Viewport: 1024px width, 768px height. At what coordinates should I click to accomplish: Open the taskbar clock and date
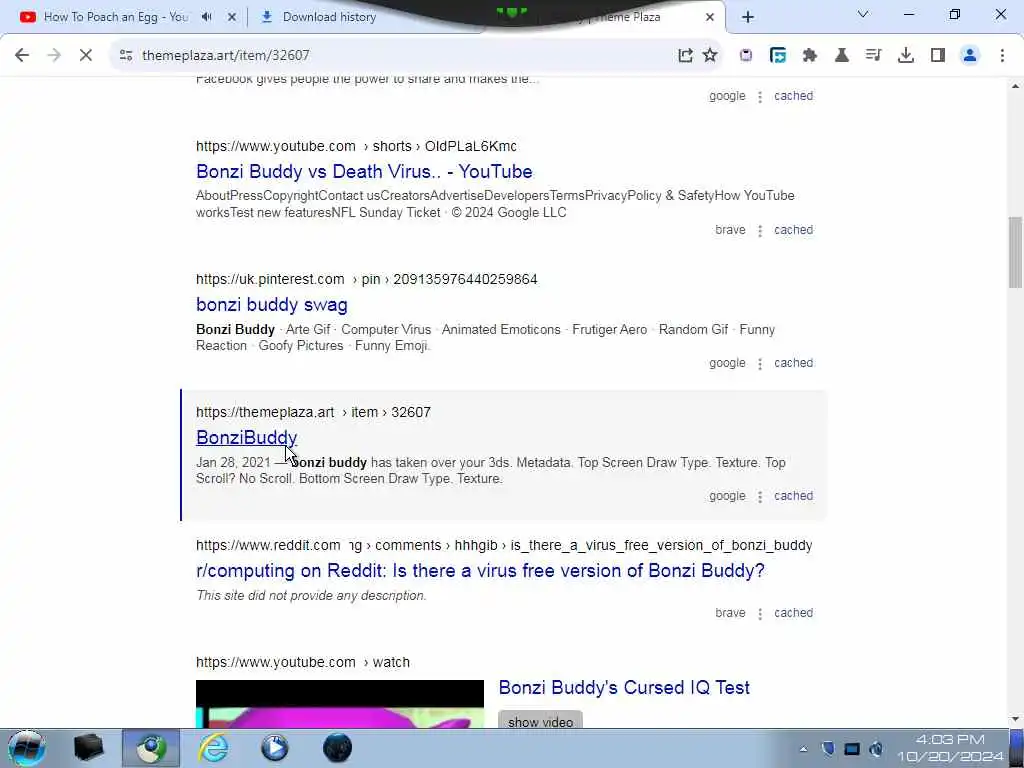click(x=951, y=748)
